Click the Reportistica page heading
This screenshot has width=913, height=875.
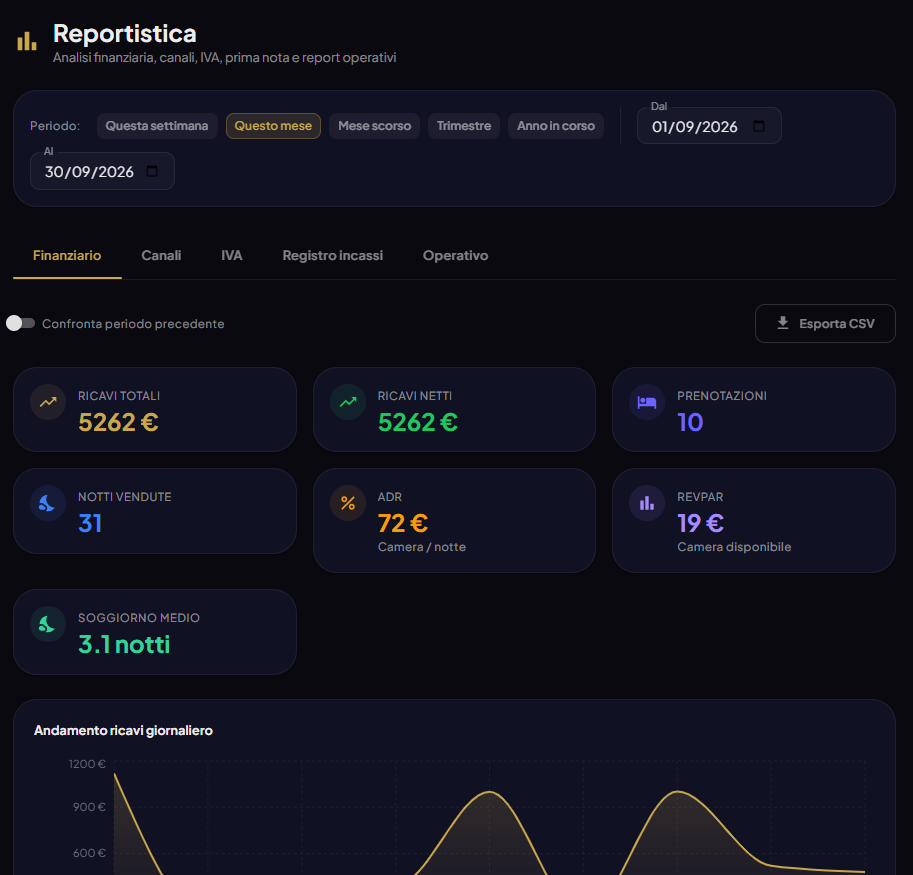coord(125,33)
